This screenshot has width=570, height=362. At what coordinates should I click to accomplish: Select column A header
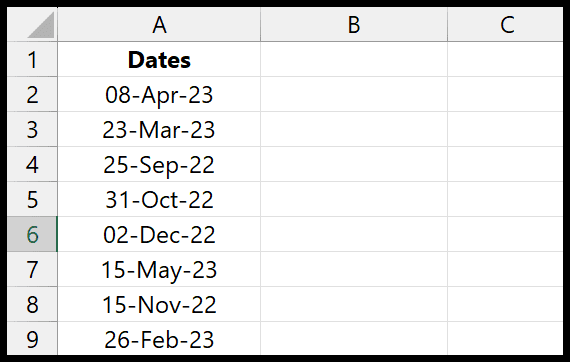pos(159,24)
